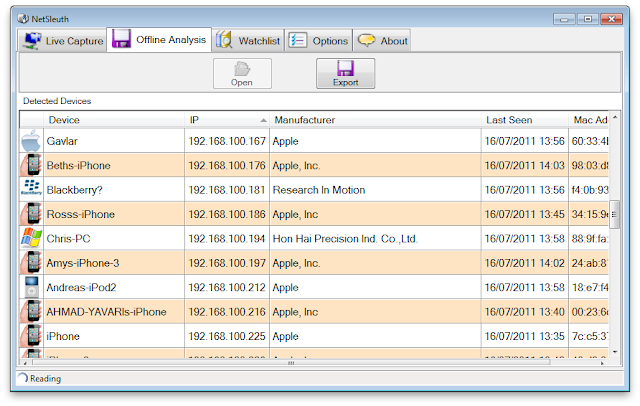Sort by the Manufacturer column header

point(375,120)
